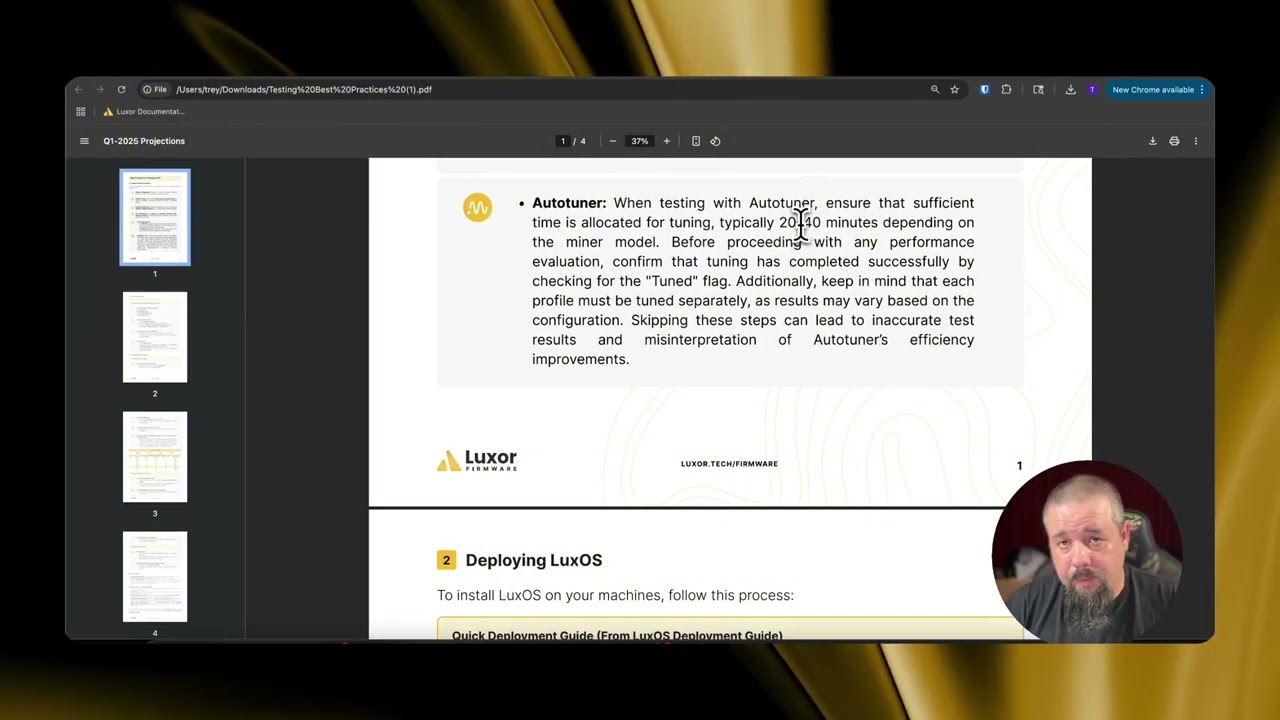Open the PDF viewer more actions menu

[x=1196, y=141]
